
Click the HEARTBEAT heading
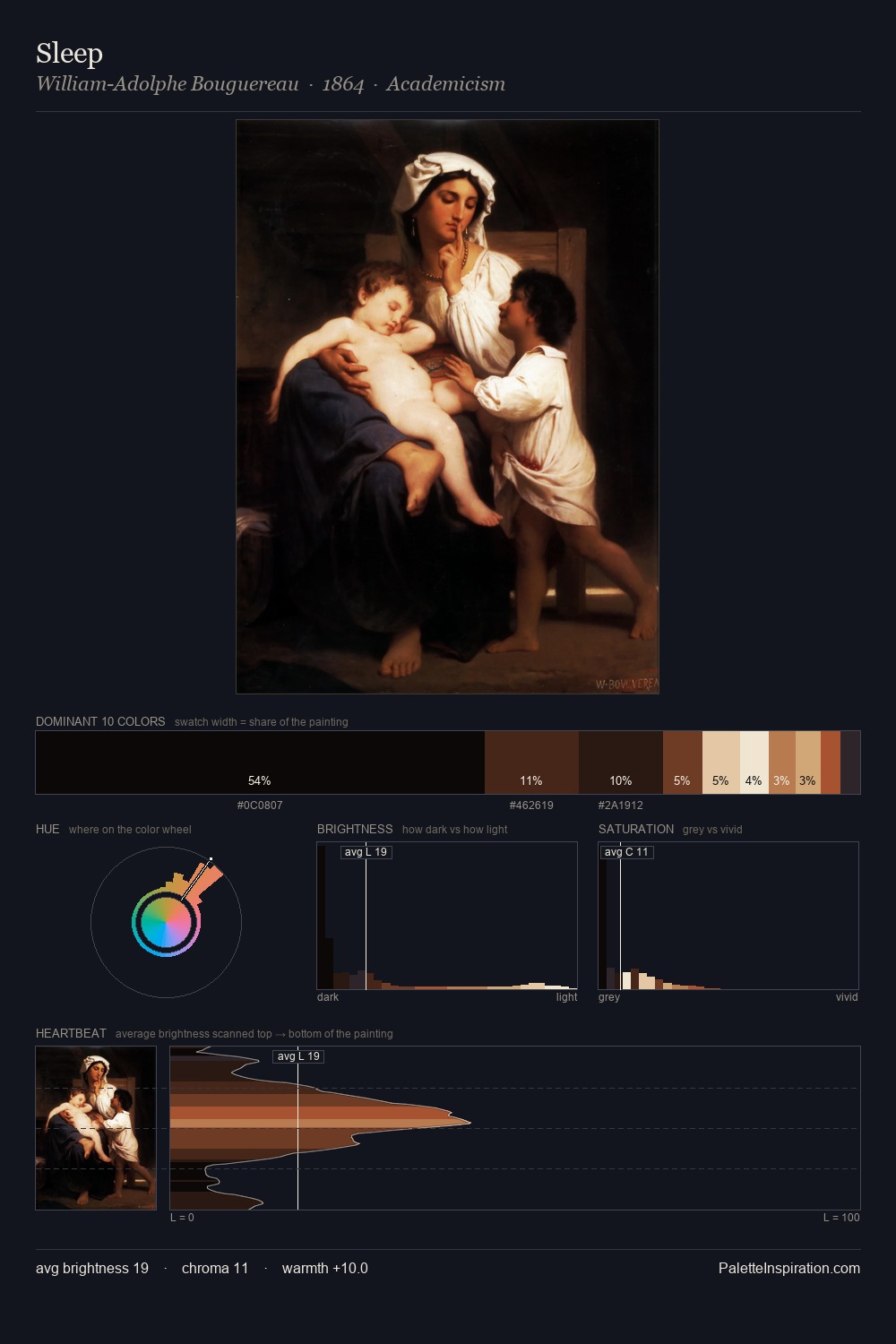[71, 1033]
